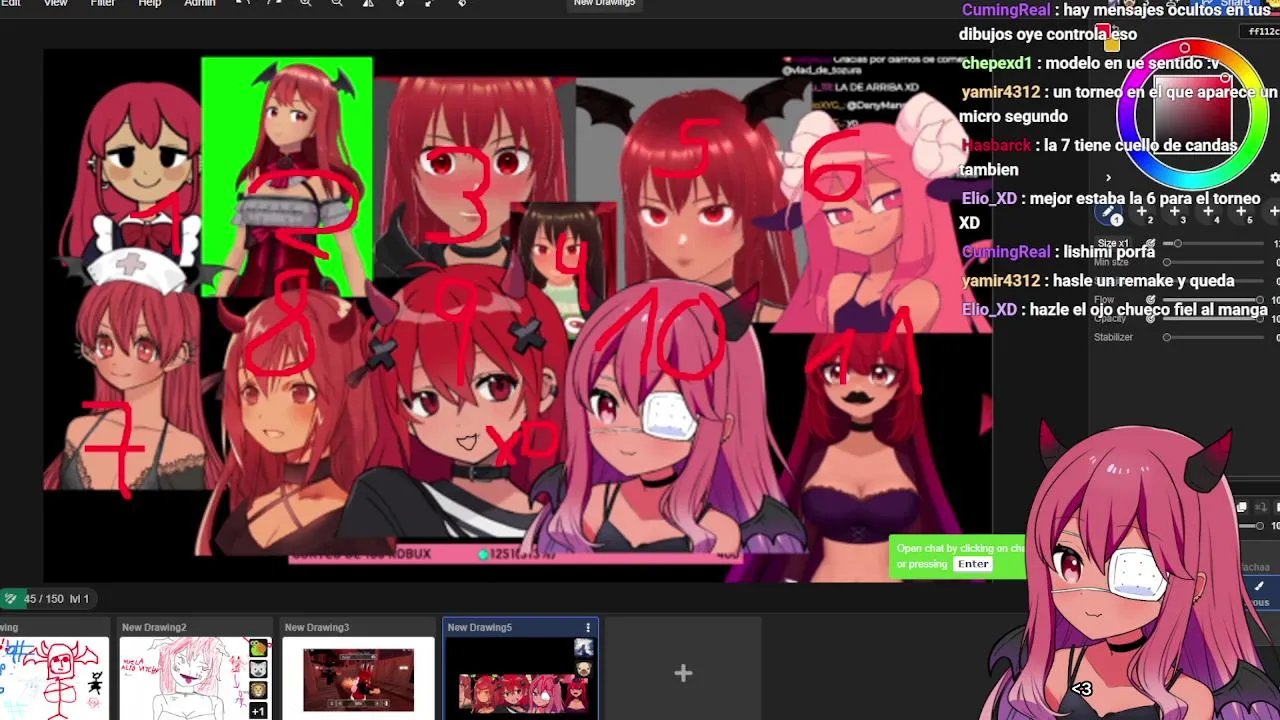
Task: Open the View menu
Action: [55, 3]
